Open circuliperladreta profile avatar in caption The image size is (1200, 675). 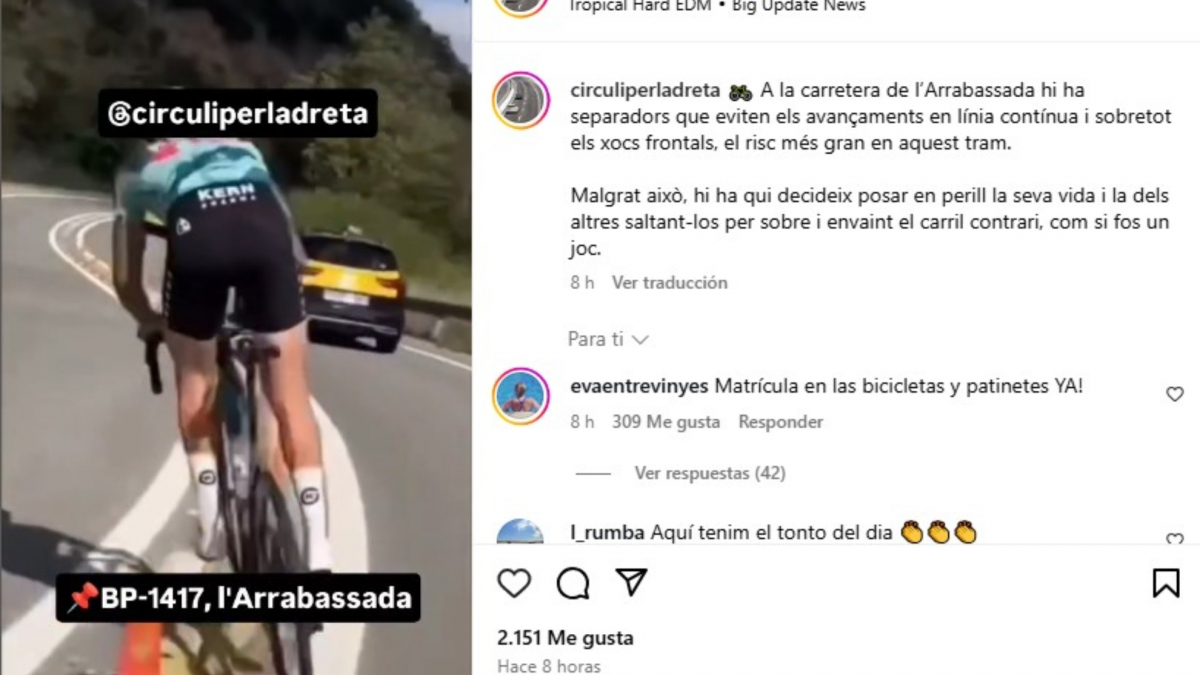pyautogui.click(x=521, y=101)
